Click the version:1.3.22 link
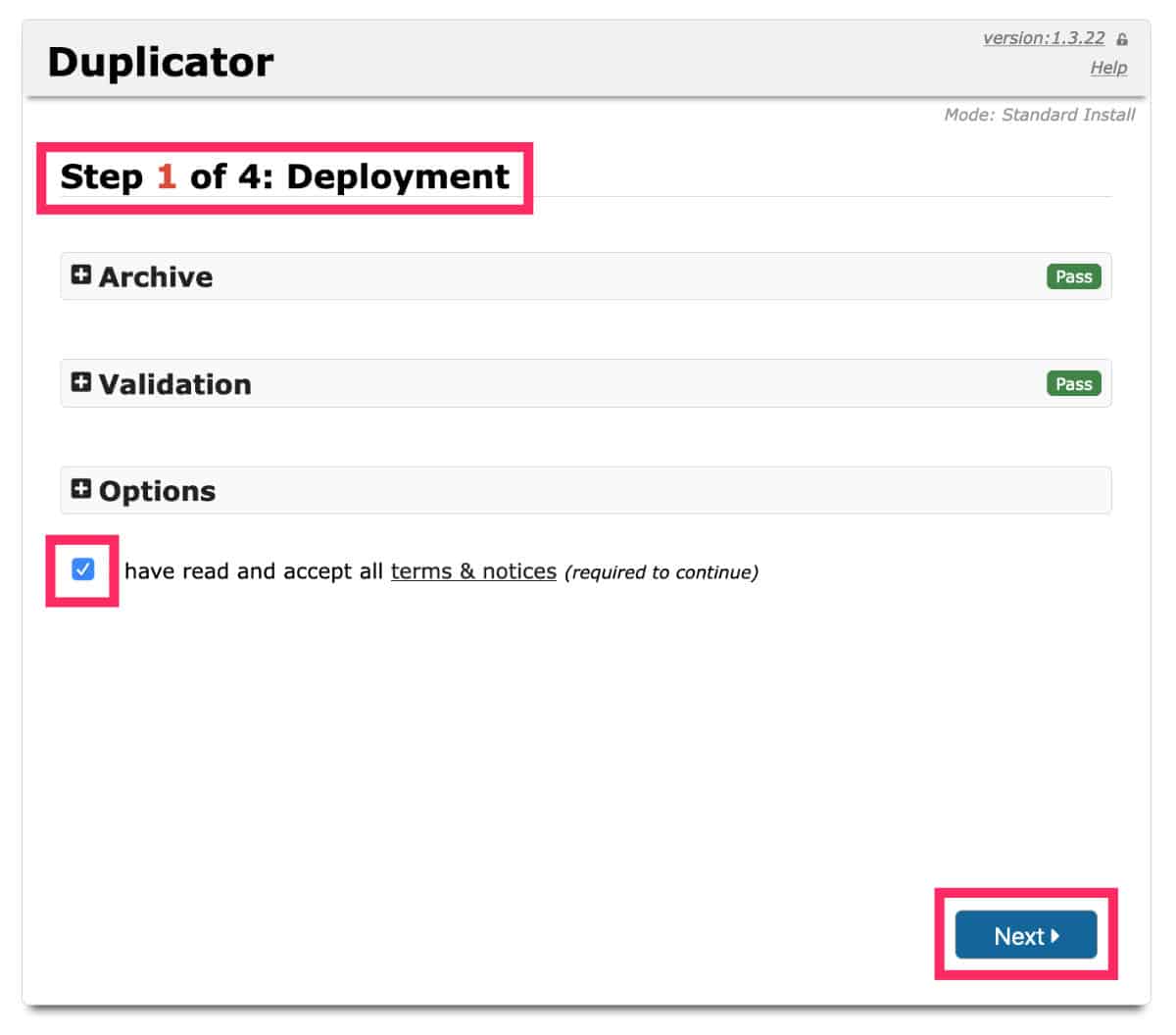 1042,37
